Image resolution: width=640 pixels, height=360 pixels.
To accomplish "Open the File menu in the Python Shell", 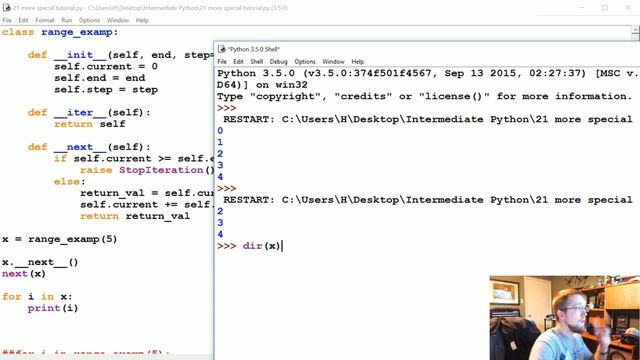I will (x=222, y=62).
